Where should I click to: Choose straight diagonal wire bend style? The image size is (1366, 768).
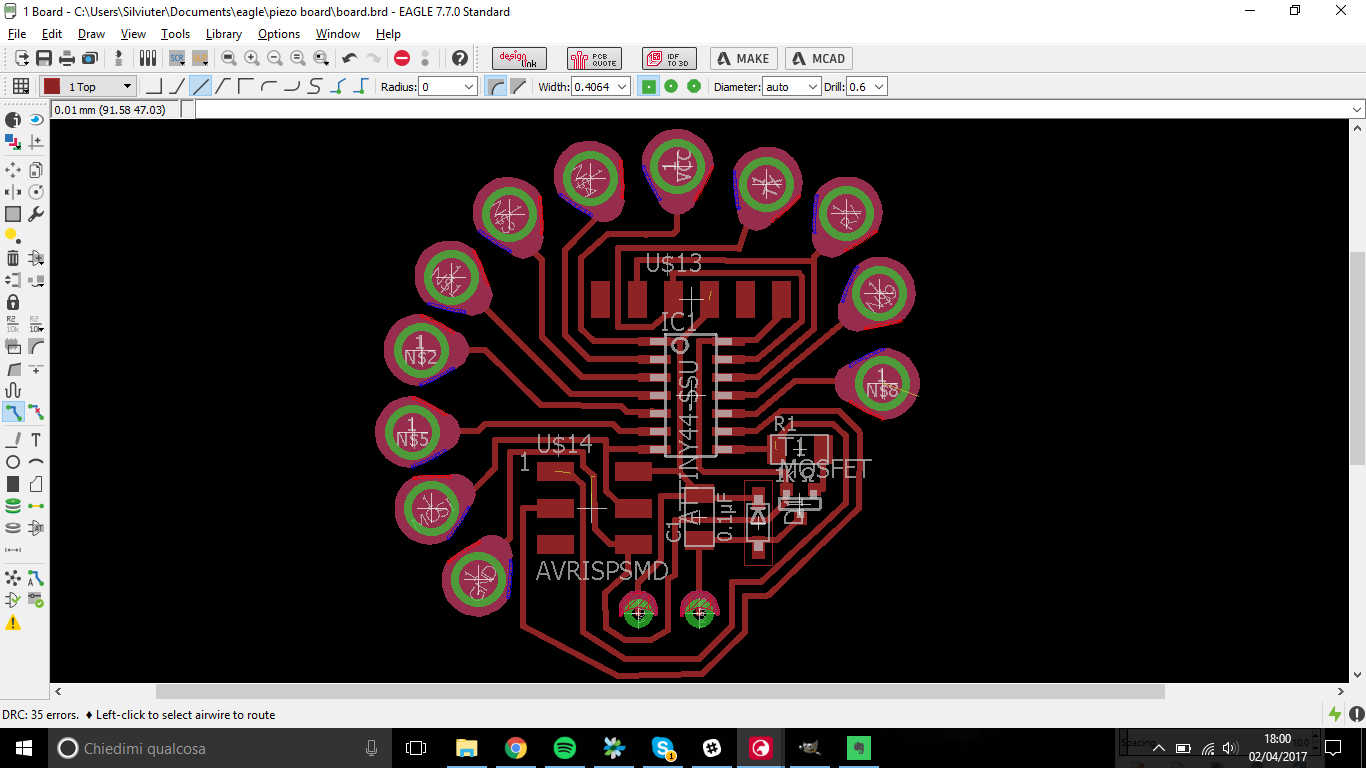[x=201, y=87]
